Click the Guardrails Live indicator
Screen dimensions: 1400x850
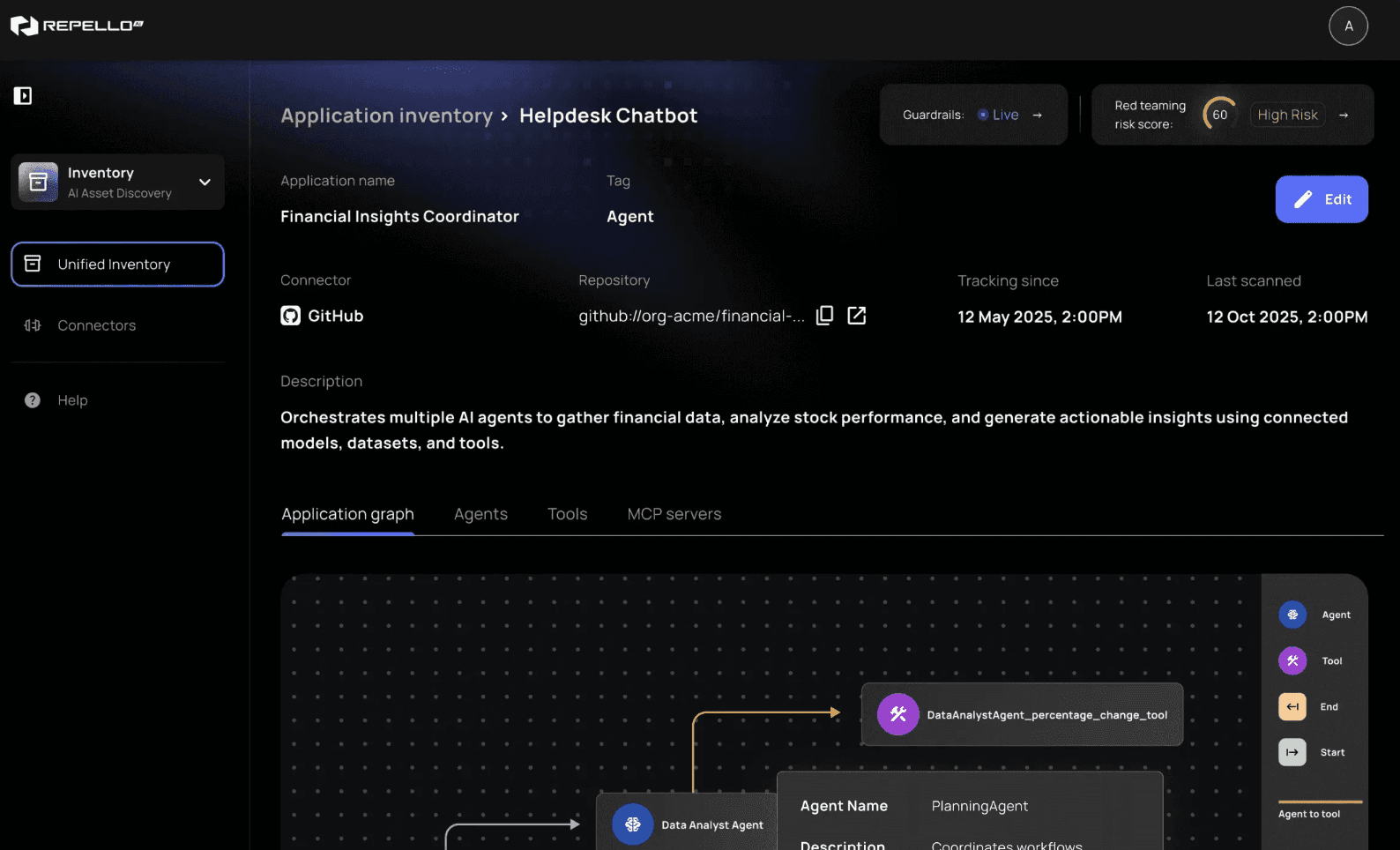click(998, 115)
